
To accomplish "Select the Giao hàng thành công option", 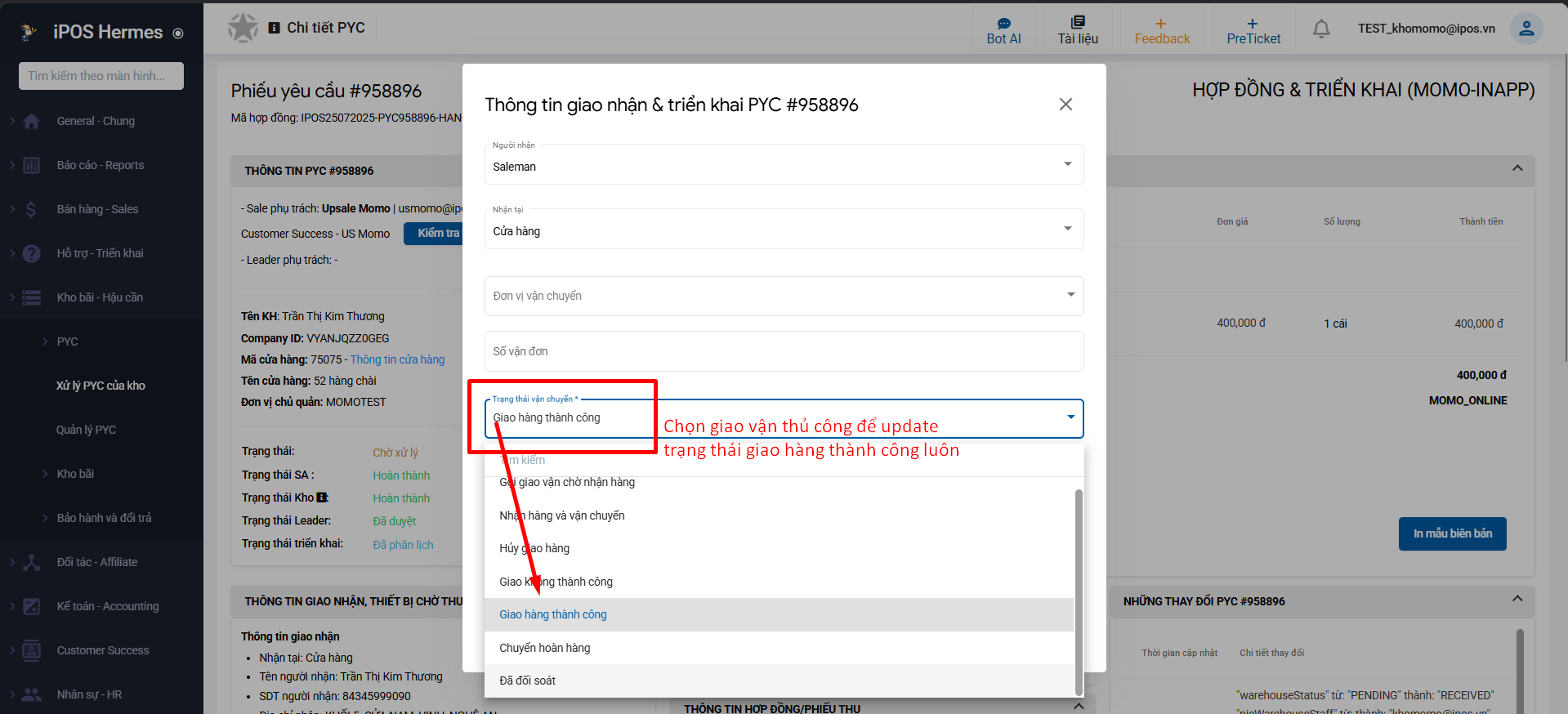I will click(553, 614).
